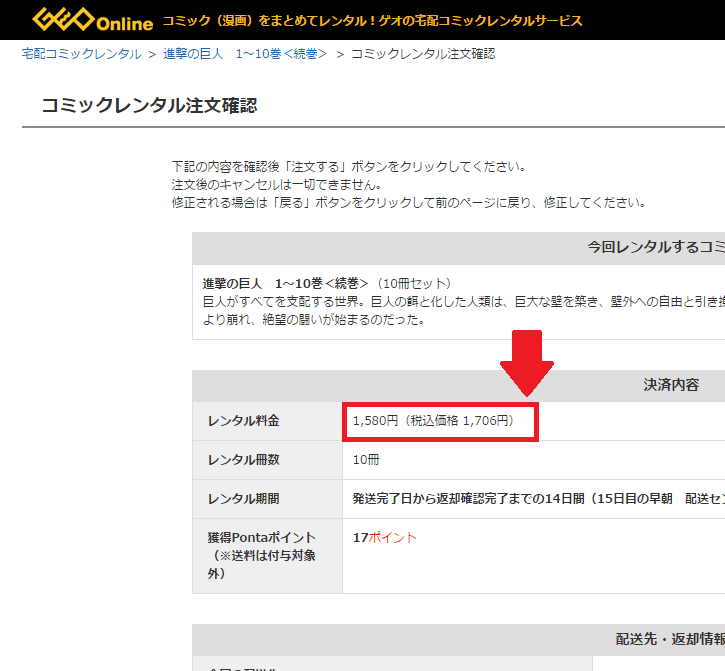Image resolution: width=725 pixels, height=671 pixels.
Task: Click the 今回レンタルするコミック section header
Action: coord(656,247)
